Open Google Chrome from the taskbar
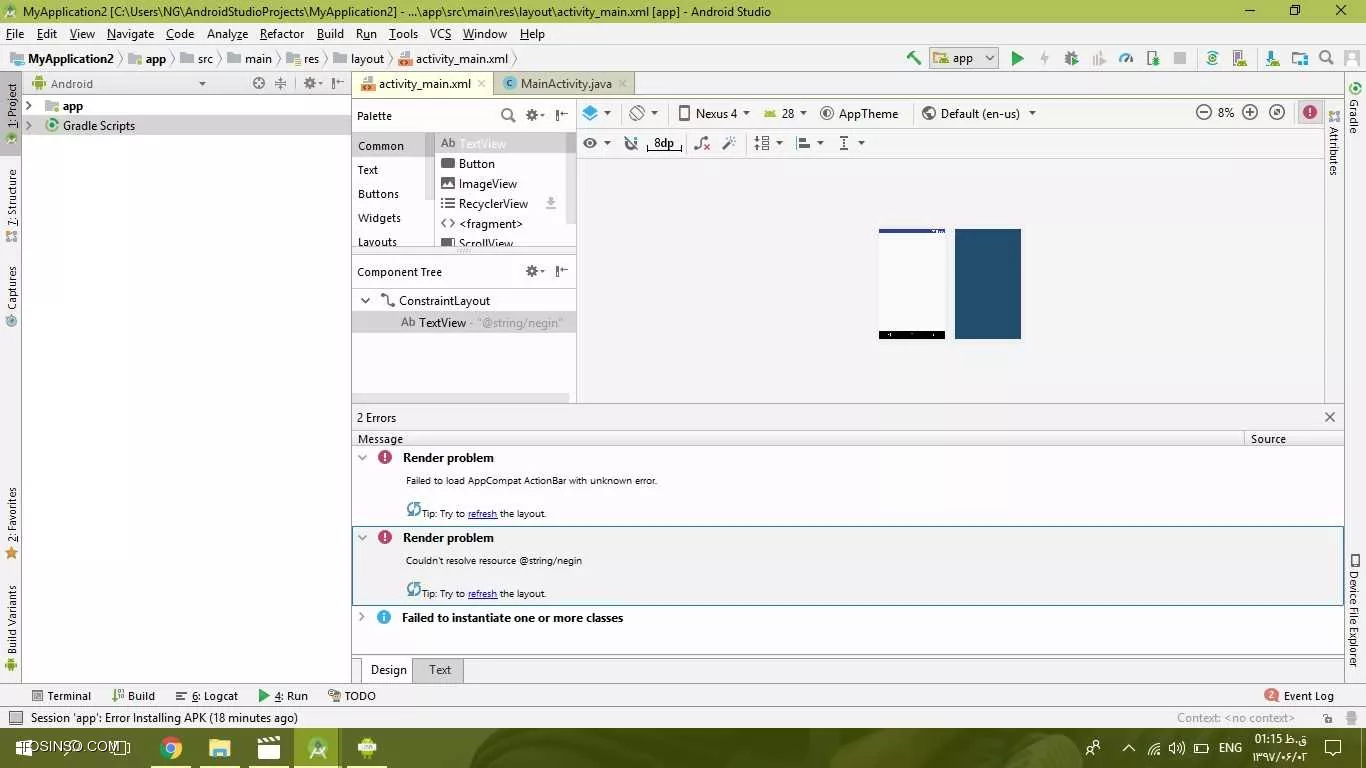 (171, 748)
